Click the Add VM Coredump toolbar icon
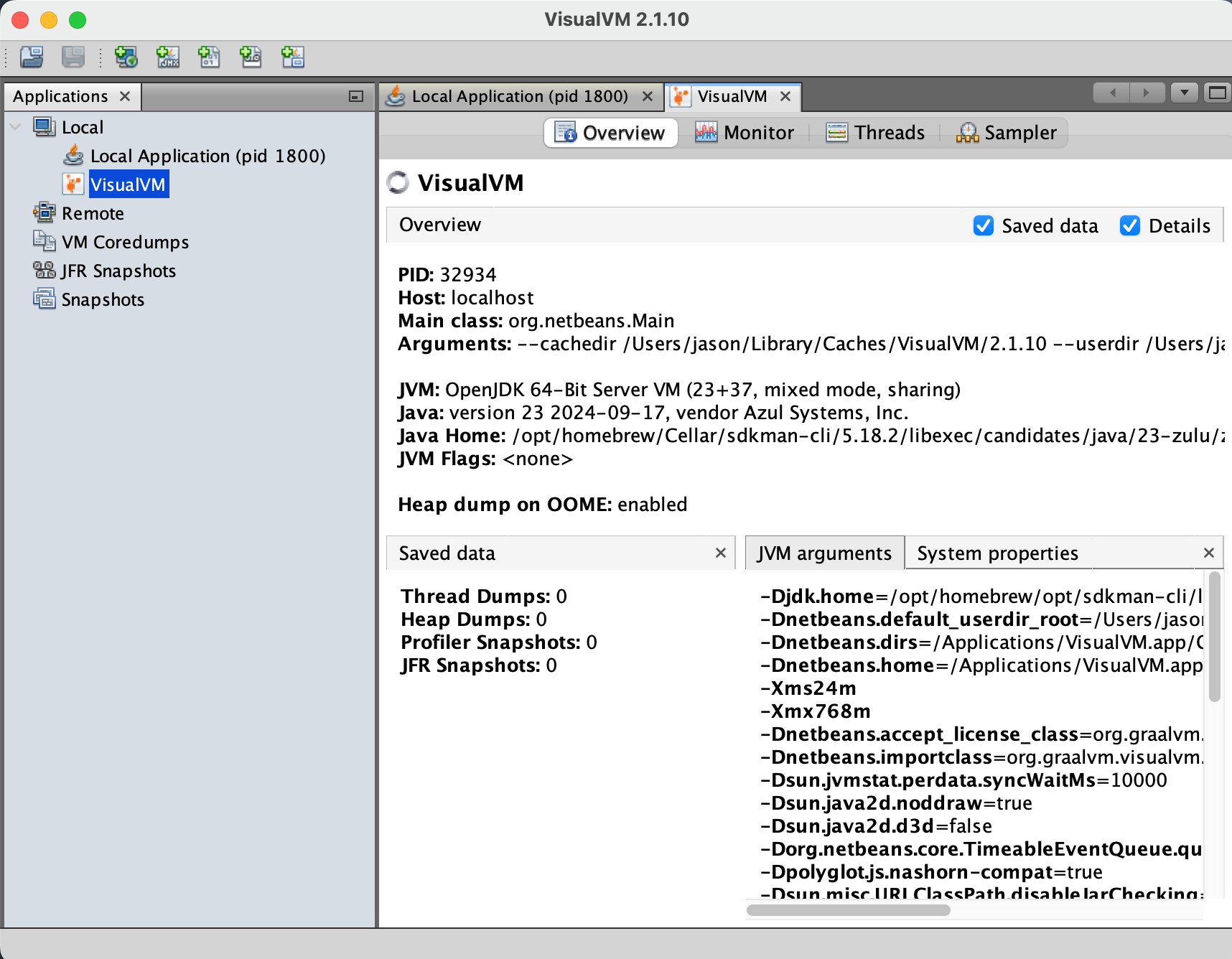This screenshot has height=959, width=1232. [x=210, y=57]
